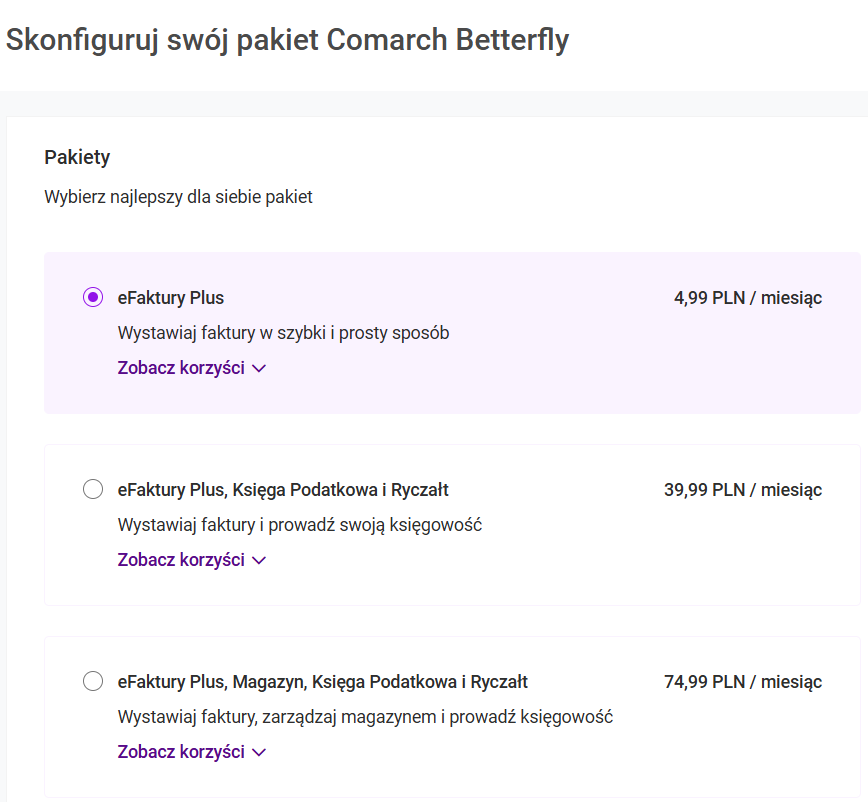Viewport: 868px width, 802px height.
Task: Click "Wystawiaj faktury i prowadź swoją księgowość" description
Action: click(300, 524)
